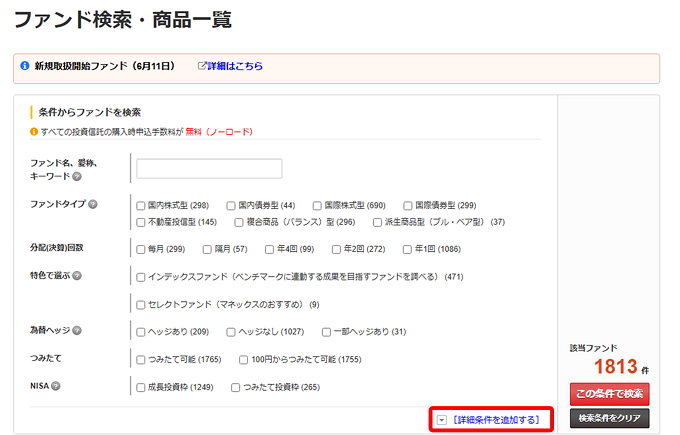This screenshot has height=435, width=680.
Task: Toggle the 100円からつみたて可能 checkbox
Action: pos(245,358)
